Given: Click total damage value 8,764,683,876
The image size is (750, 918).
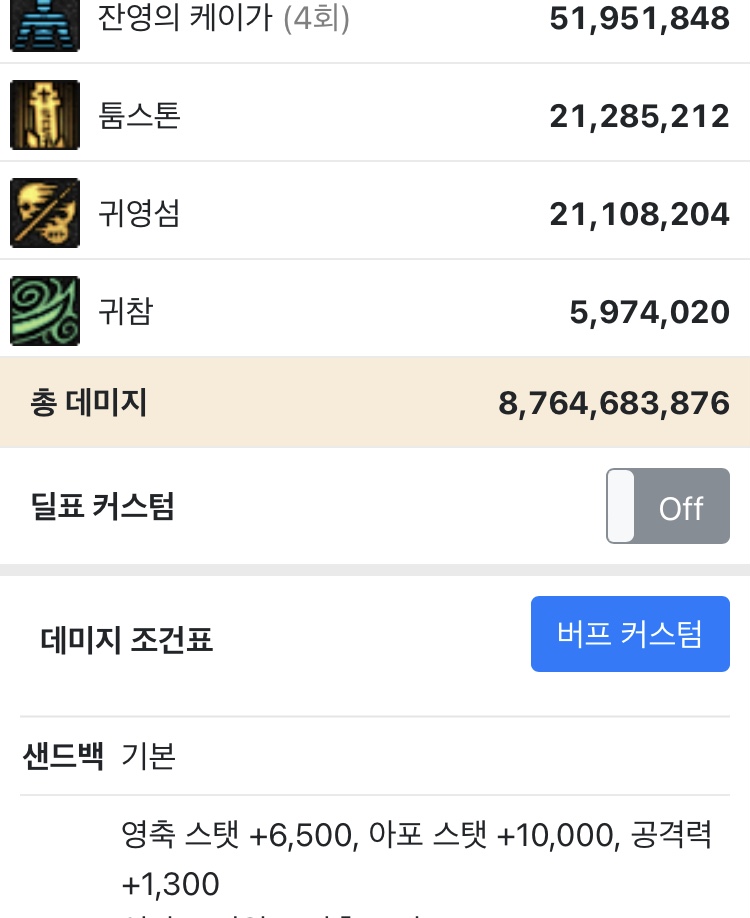Looking at the screenshot, I should pos(614,403).
